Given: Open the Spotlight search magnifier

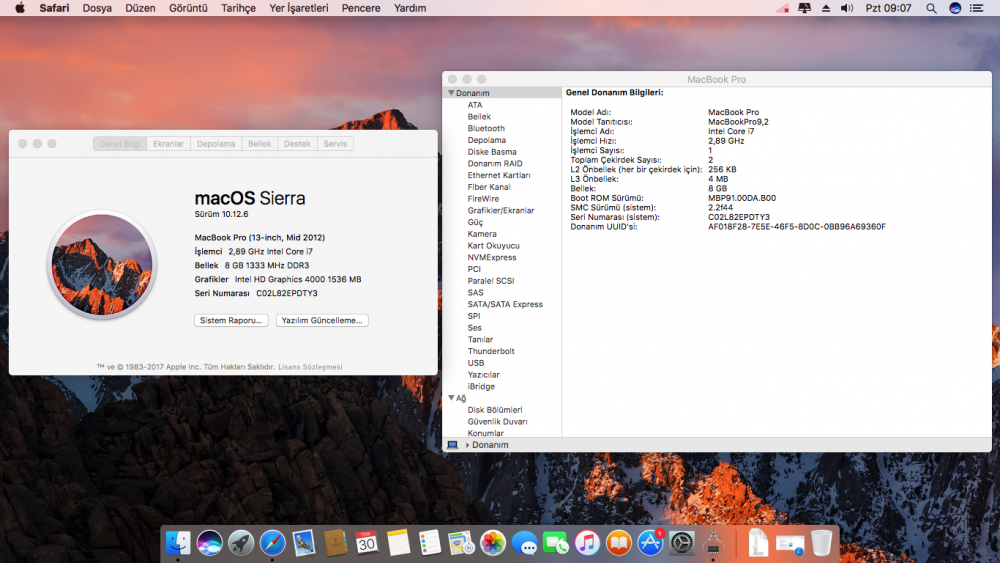Looking at the screenshot, I should (931, 8).
